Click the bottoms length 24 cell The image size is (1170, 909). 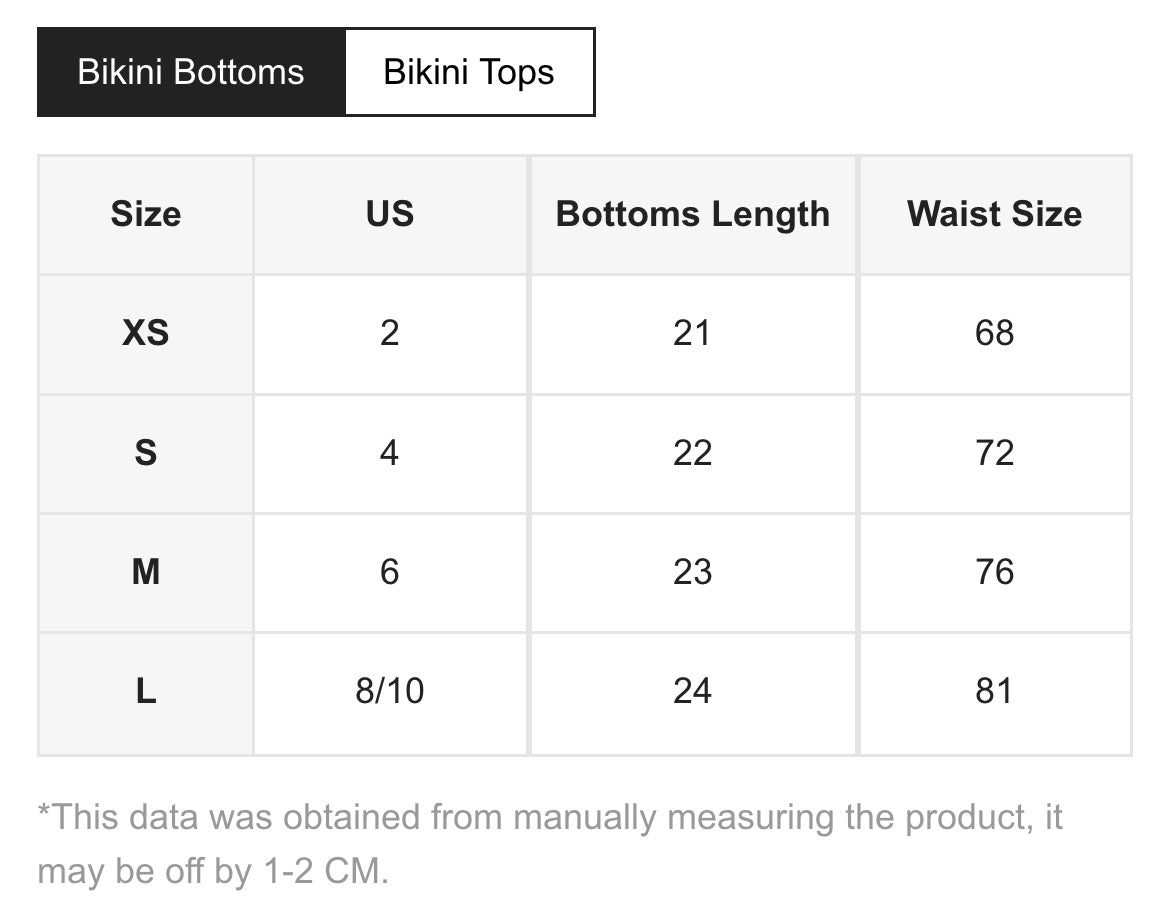[692, 691]
